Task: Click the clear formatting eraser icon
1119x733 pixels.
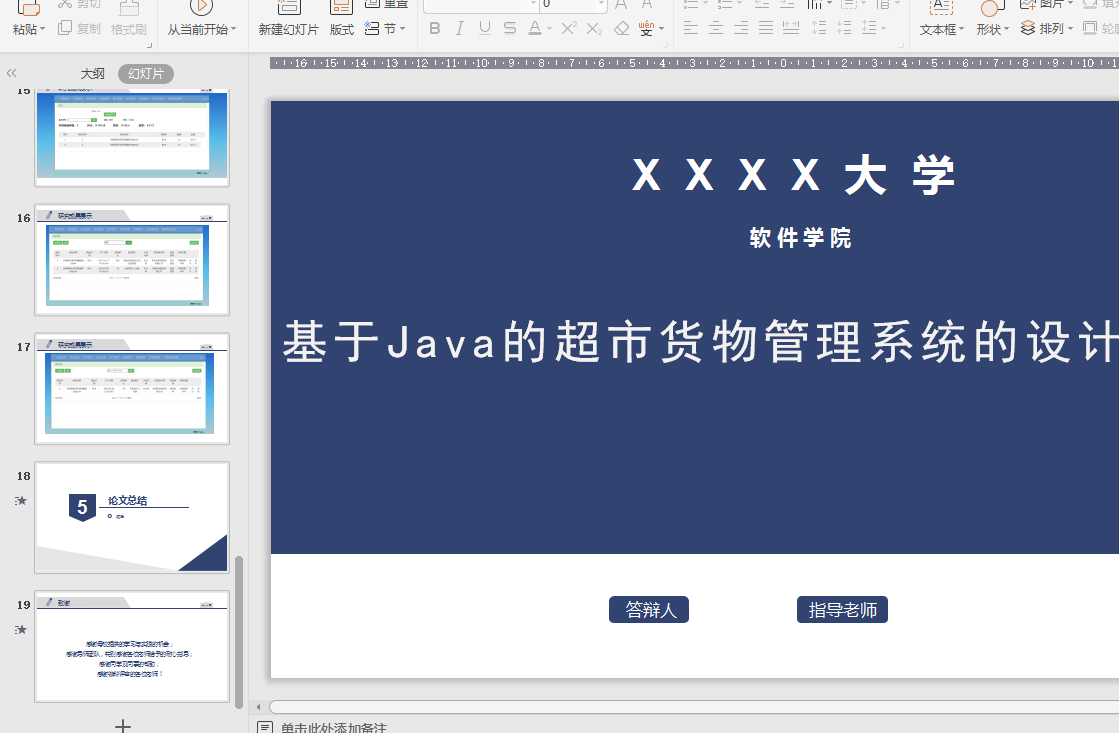Action: click(622, 29)
